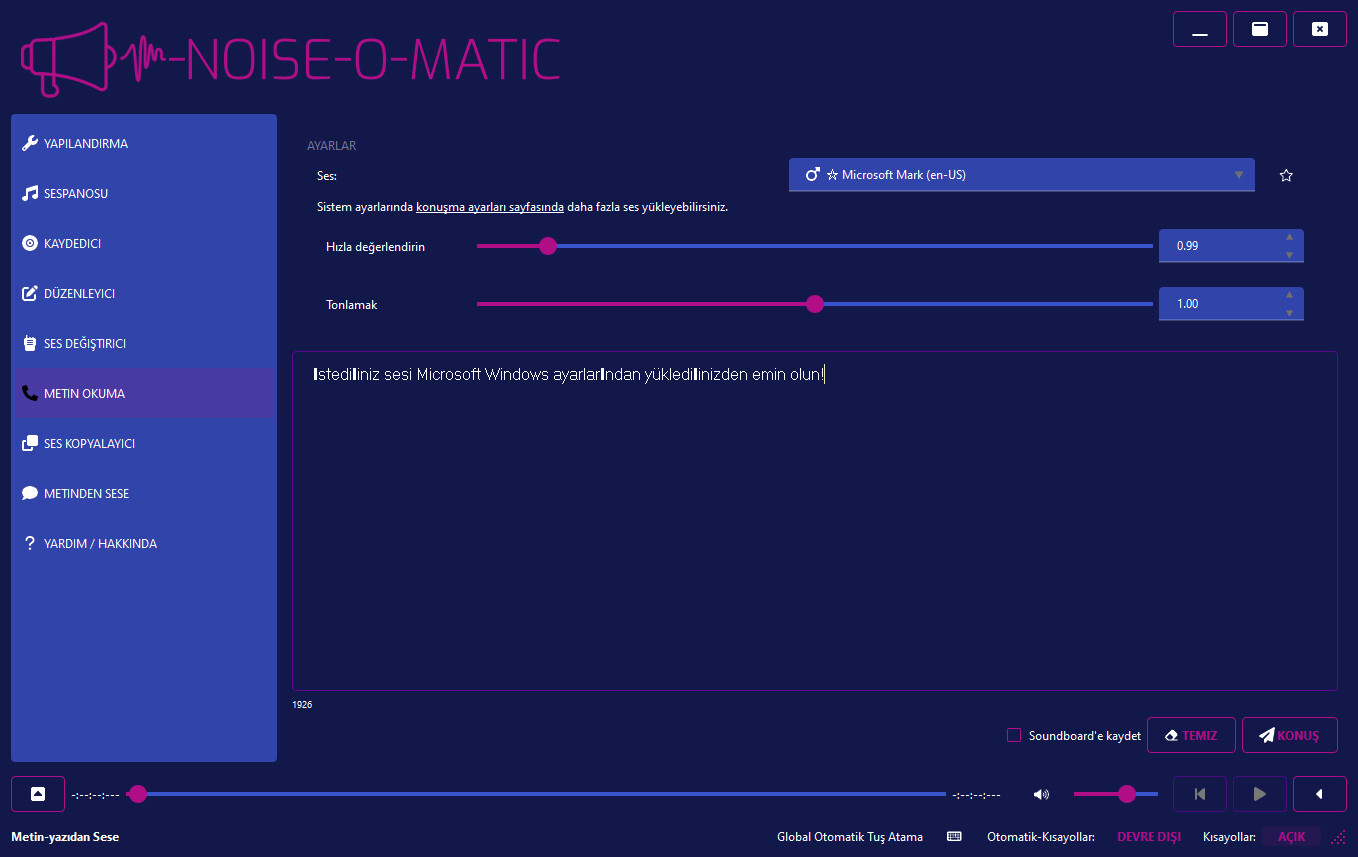Click the Ses Kopyalayıcı copy icon
This screenshot has height=857, width=1358.
(x=30, y=443)
